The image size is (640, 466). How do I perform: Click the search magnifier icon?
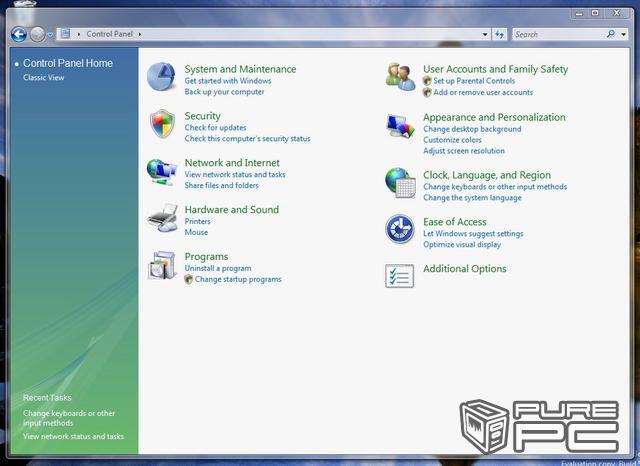click(611, 34)
